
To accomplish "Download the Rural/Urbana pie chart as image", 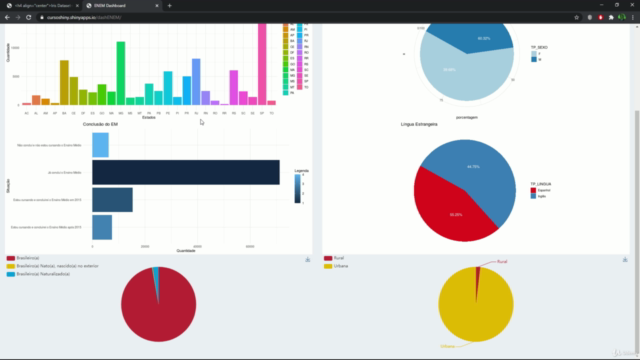I will [625, 259].
